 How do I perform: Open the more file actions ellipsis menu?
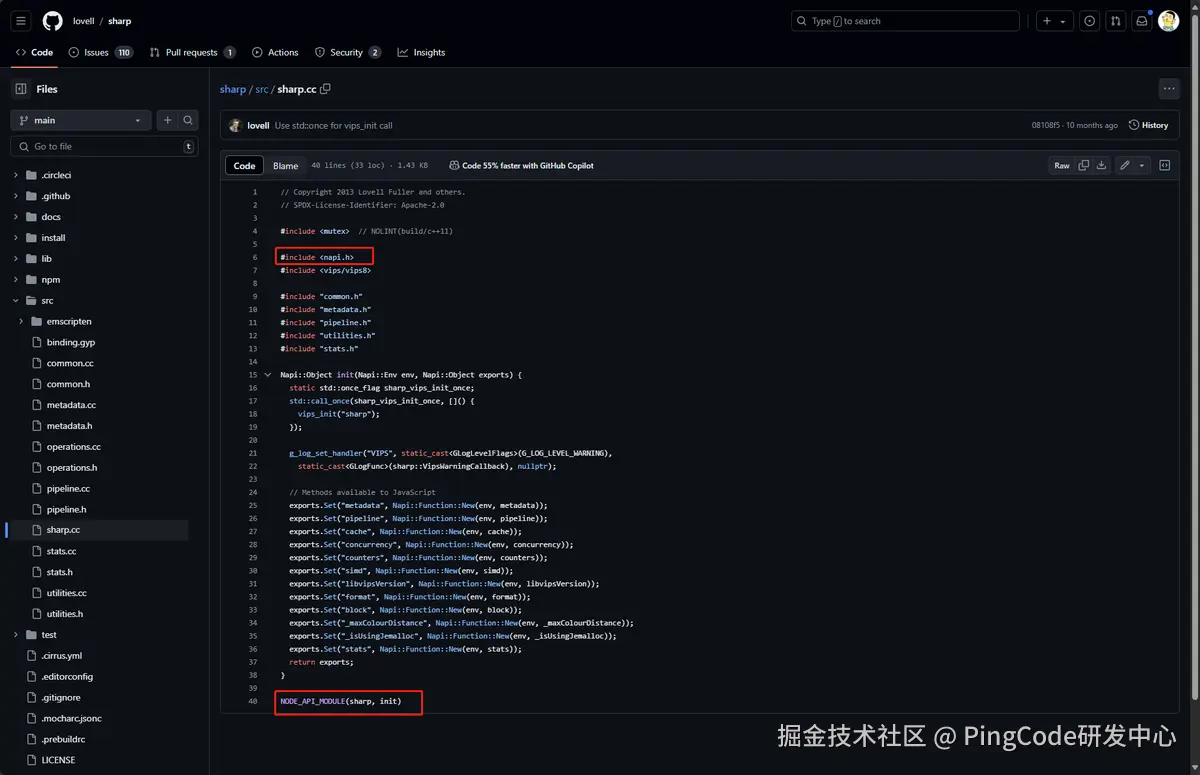tap(1169, 89)
